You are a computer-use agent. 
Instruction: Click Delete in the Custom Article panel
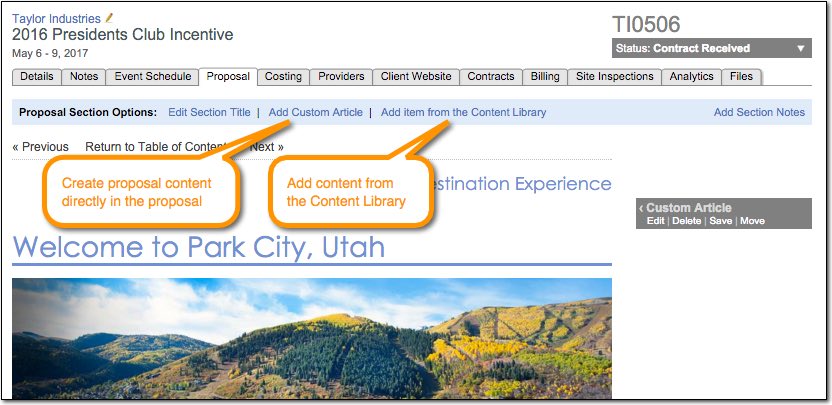pos(686,221)
